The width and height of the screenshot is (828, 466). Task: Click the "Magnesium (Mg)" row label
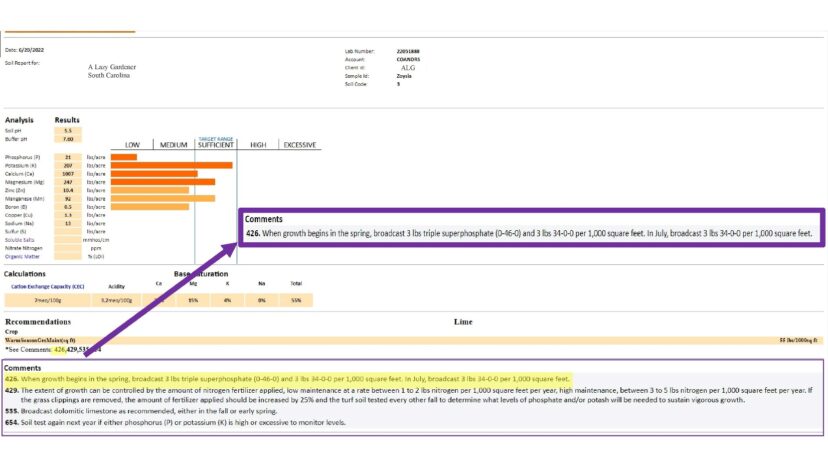(x=24, y=182)
